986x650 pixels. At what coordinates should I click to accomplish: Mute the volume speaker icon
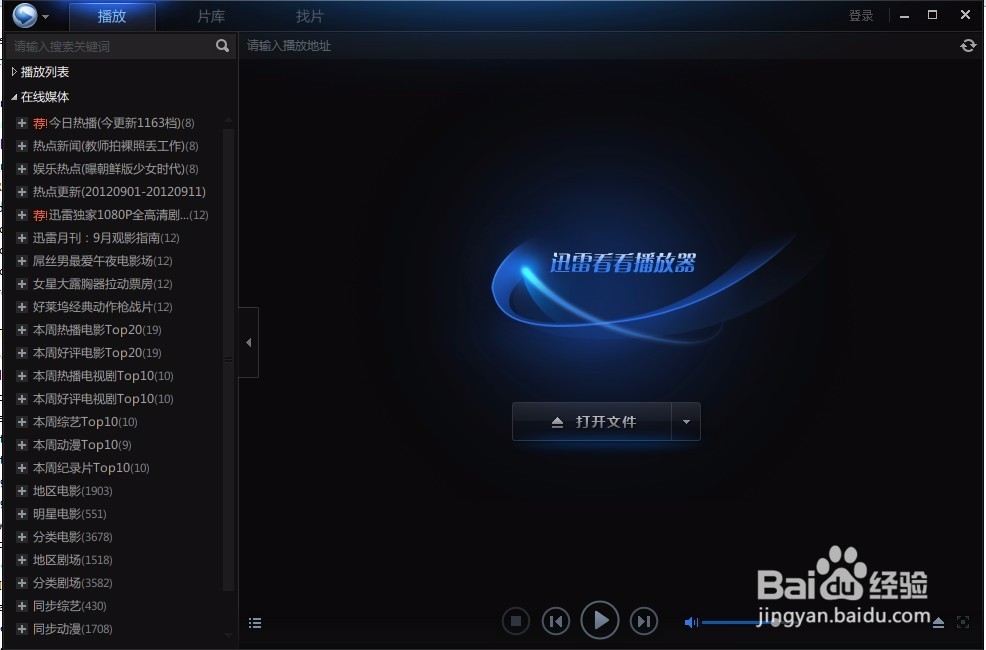click(691, 622)
